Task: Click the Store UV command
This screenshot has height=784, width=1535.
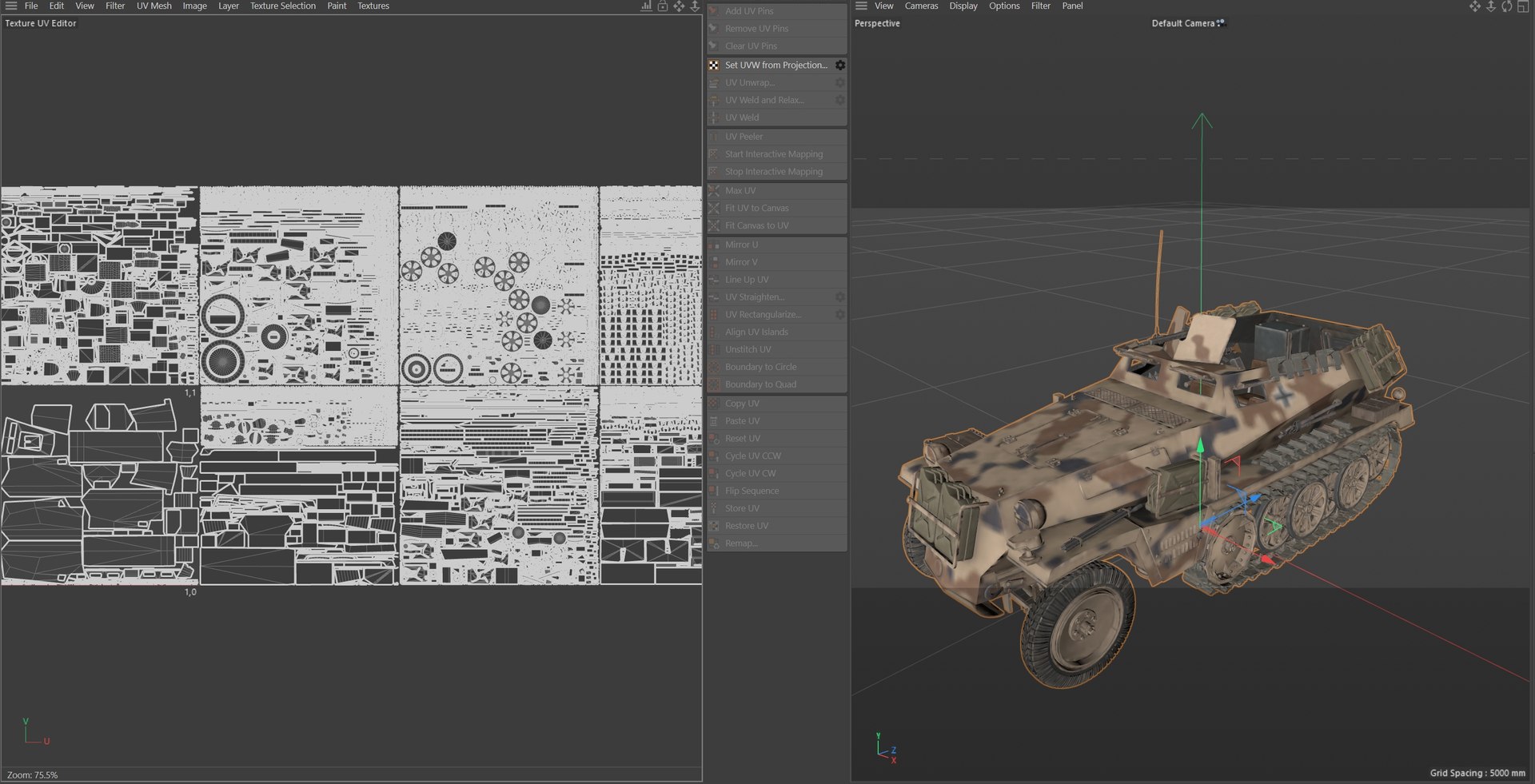Action: (x=777, y=508)
